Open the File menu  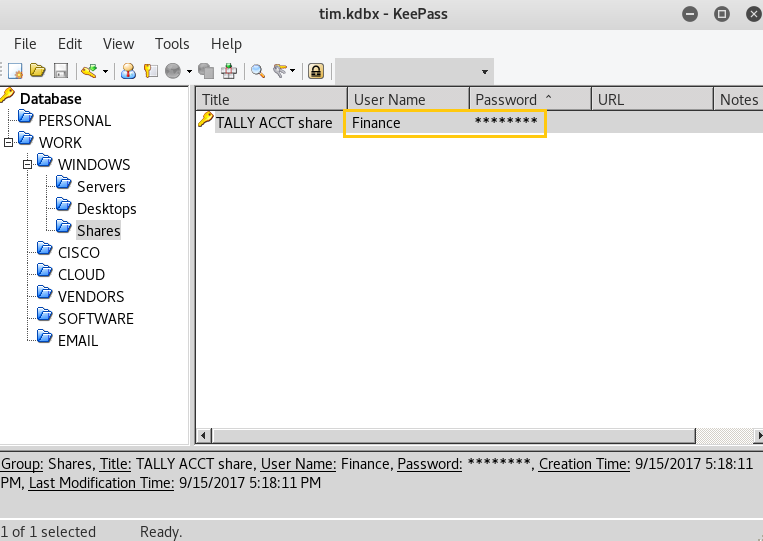coord(25,44)
